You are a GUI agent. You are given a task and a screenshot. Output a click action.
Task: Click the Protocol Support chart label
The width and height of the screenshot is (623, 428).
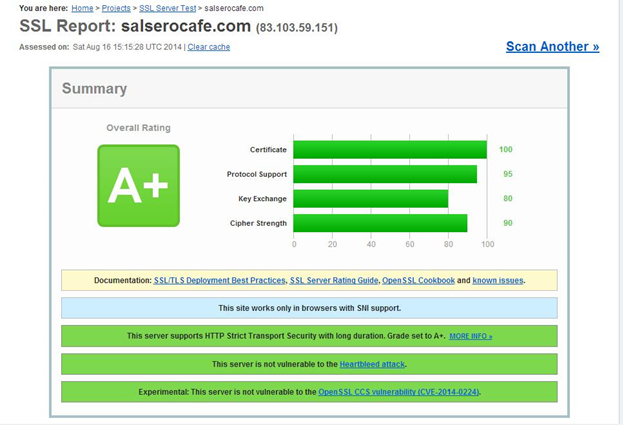pyautogui.click(x=257, y=174)
